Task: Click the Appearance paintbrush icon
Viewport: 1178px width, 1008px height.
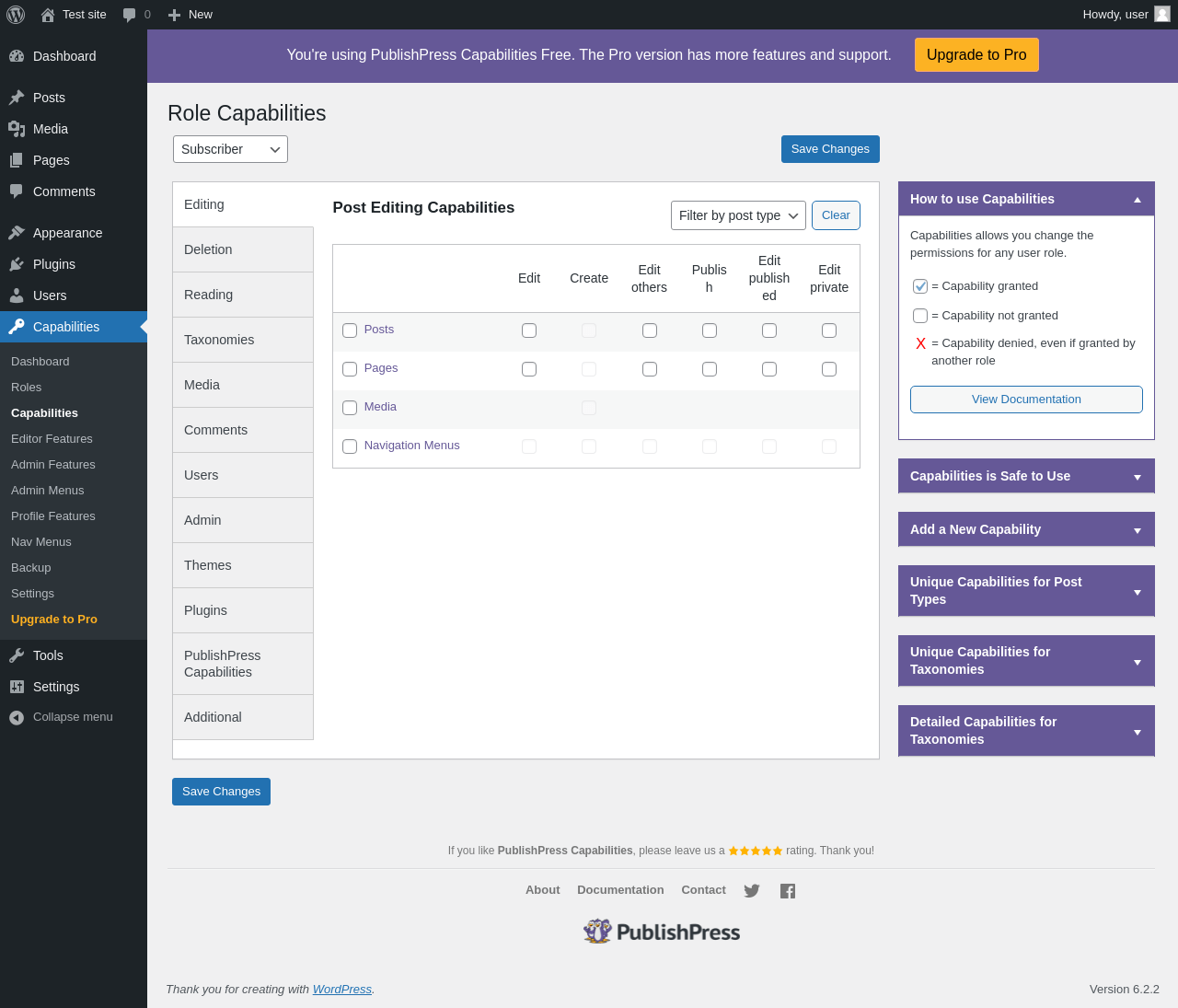Action: pyautogui.click(x=17, y=233)
